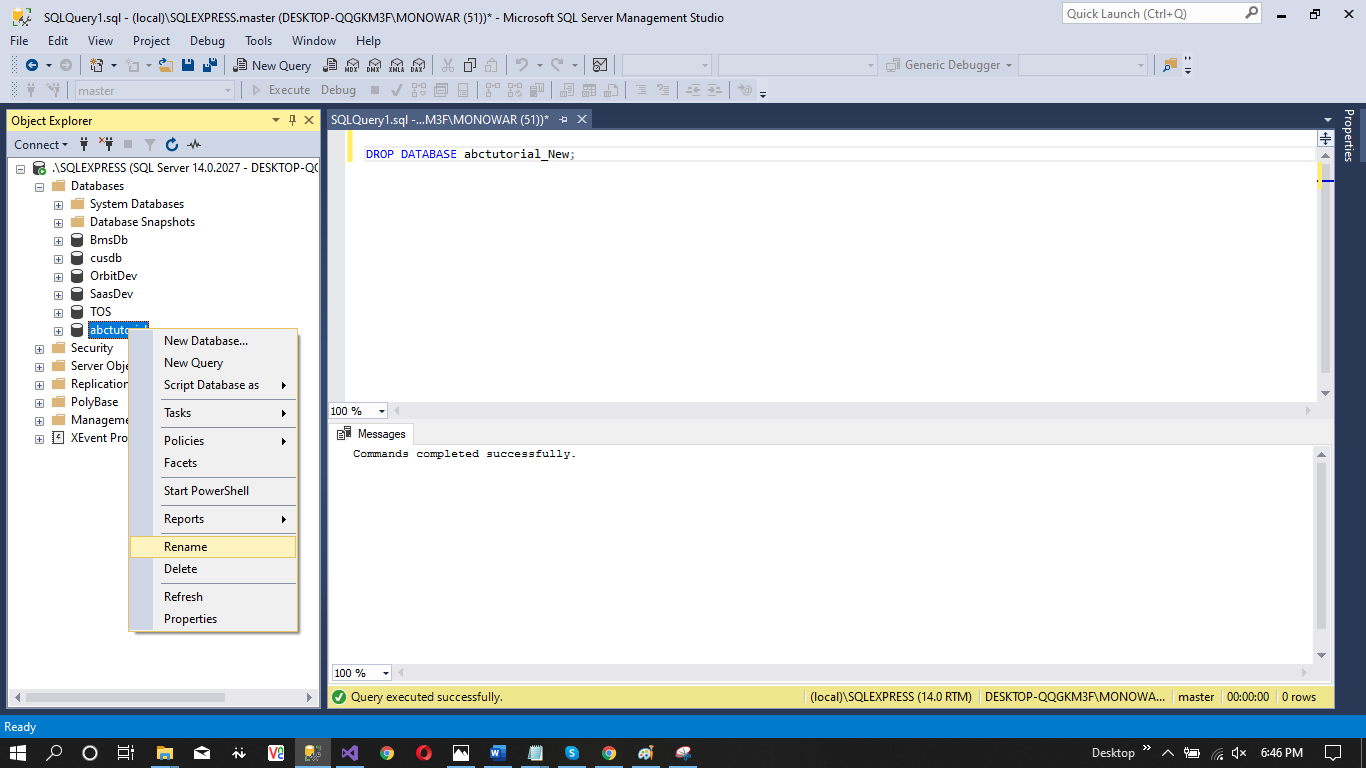Click the Copy icon in toolbar
Viewport: 1366px width, 768px height.
tap(469, 65)
